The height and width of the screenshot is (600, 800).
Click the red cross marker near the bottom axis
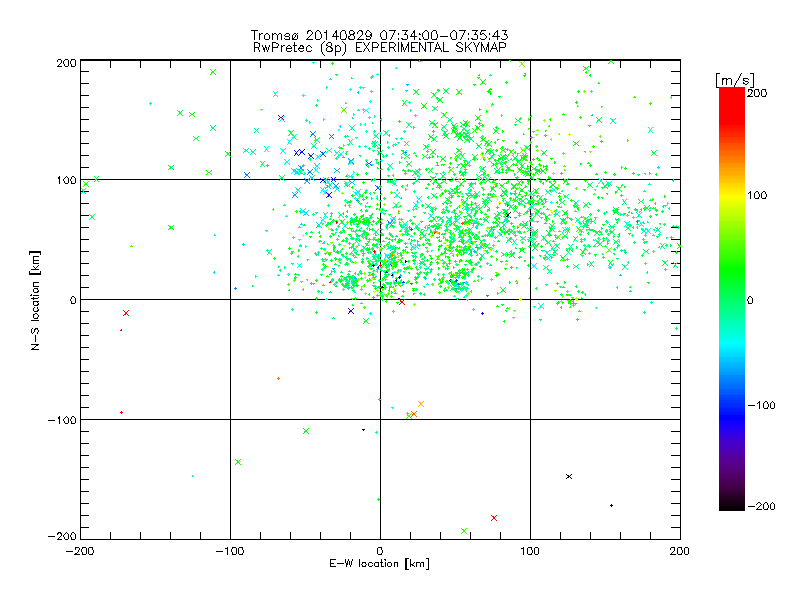pyautogui.click(x=494, y=518)
